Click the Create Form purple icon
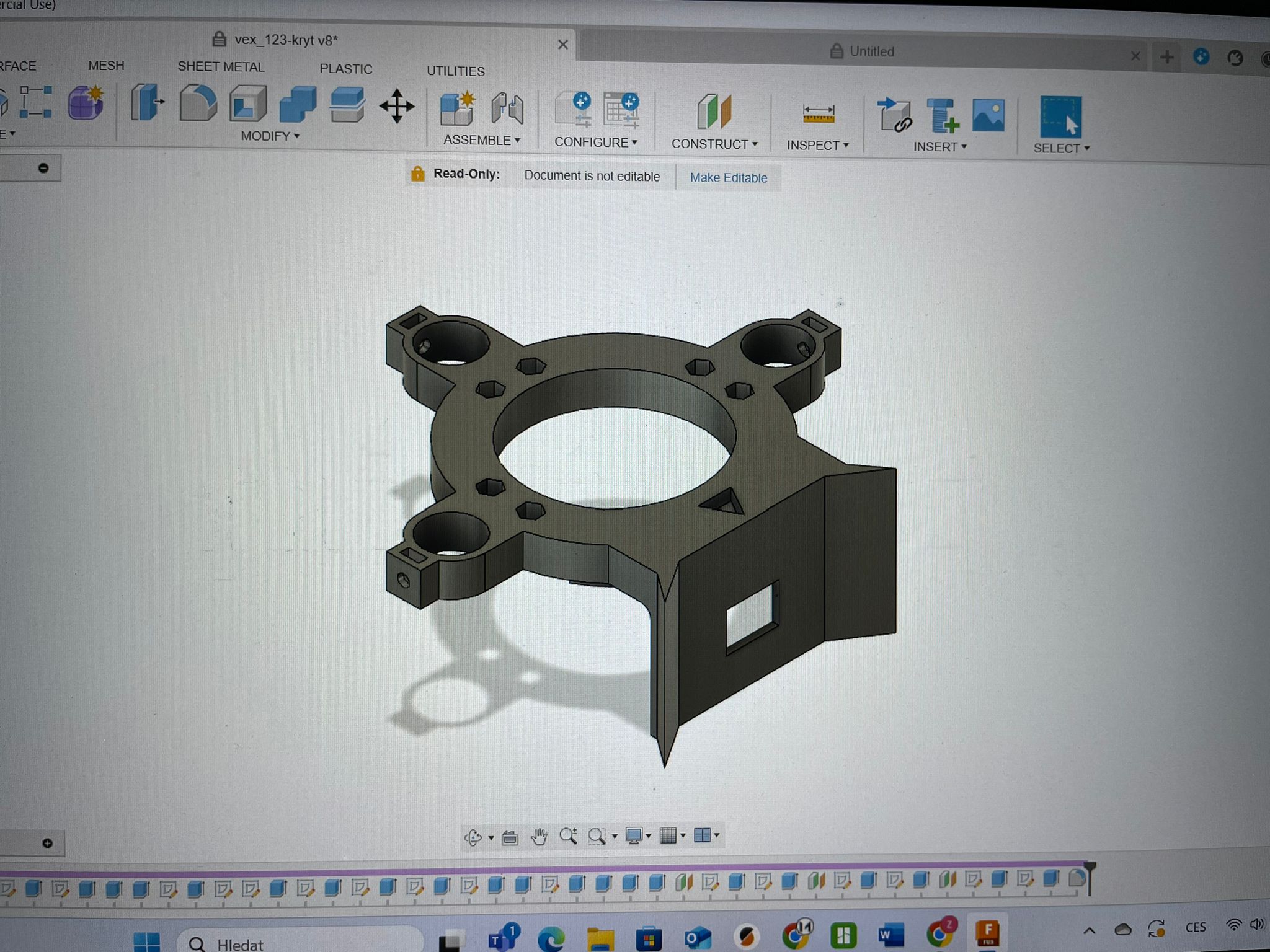The height and width of the screenshot is (952, 1270). 86,102
